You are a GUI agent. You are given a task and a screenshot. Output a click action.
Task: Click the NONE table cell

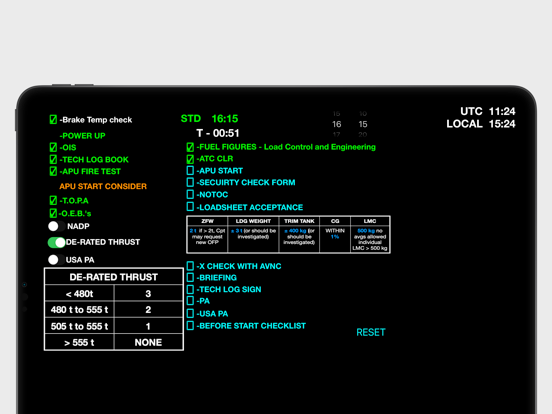(x=148, y=342)
